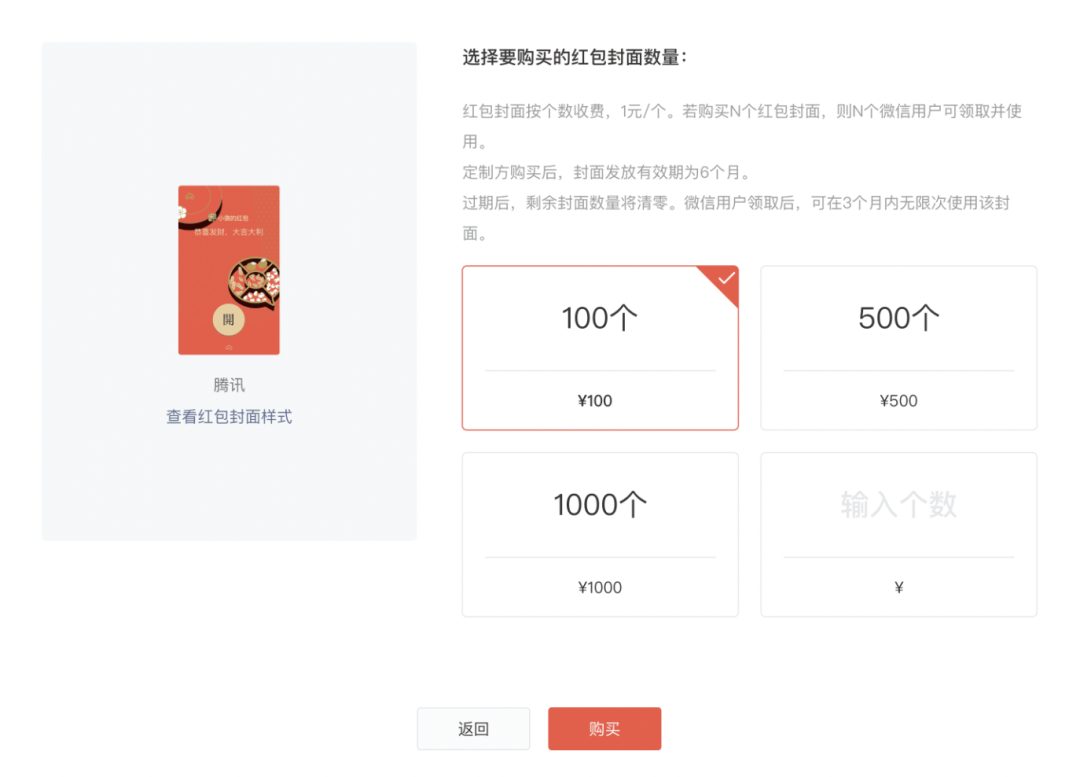Click the 选择要购买的红包封面数量 heading
Screen dimensions: 1080x777
point(574,57)
